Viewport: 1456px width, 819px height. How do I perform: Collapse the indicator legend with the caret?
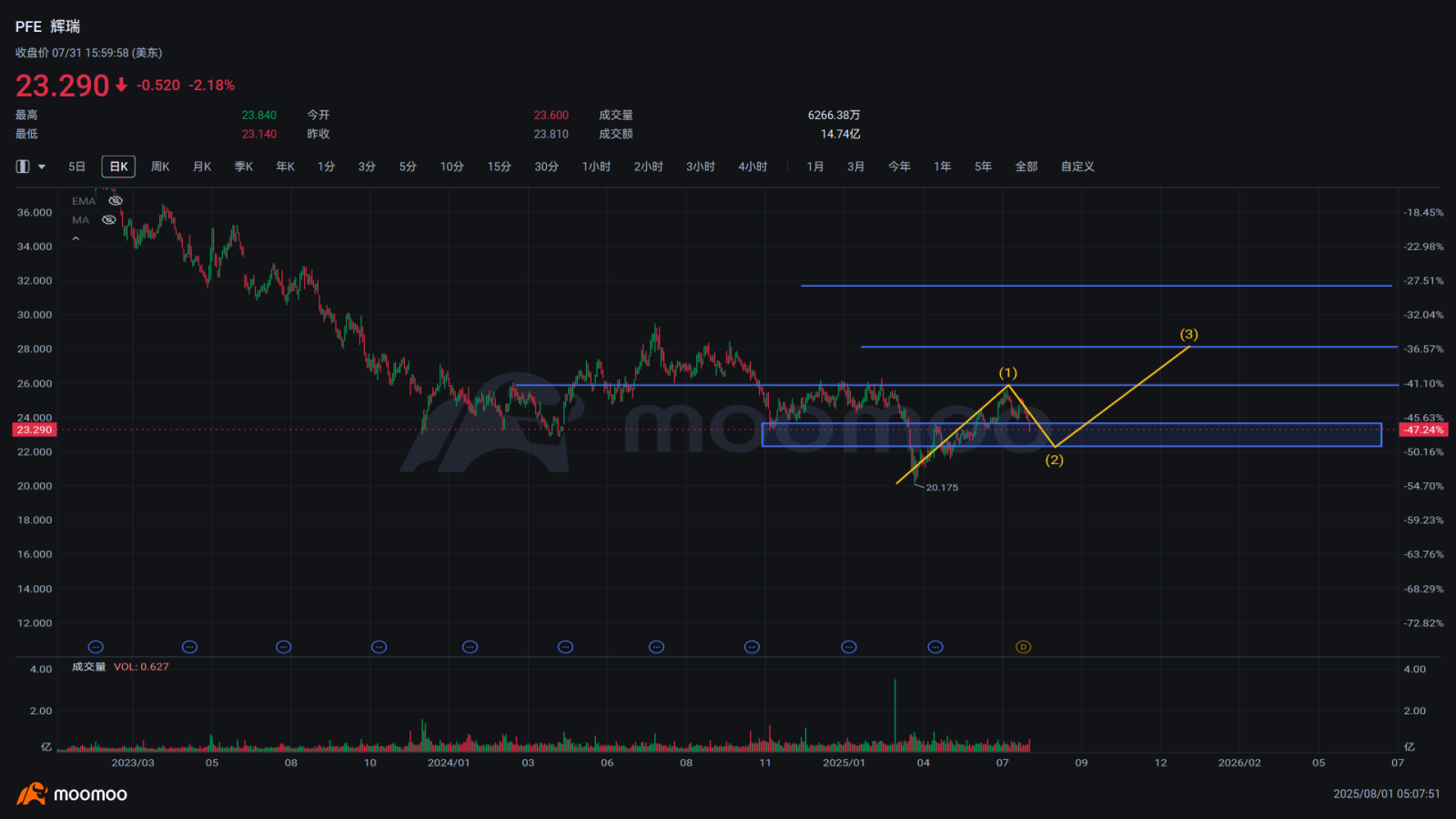[x=76, y=239]
